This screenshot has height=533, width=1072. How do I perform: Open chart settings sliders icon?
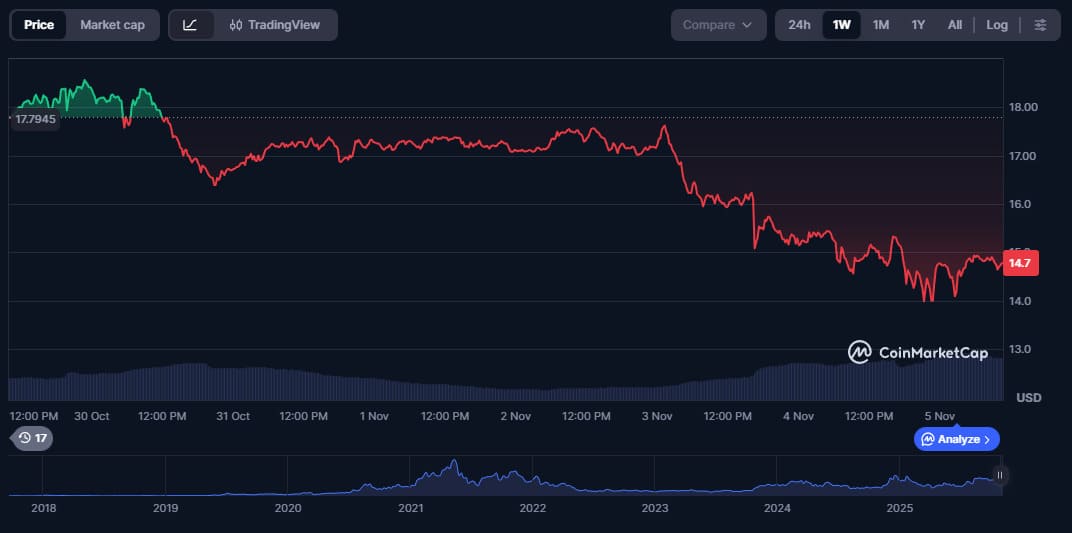click(1041, 25)
